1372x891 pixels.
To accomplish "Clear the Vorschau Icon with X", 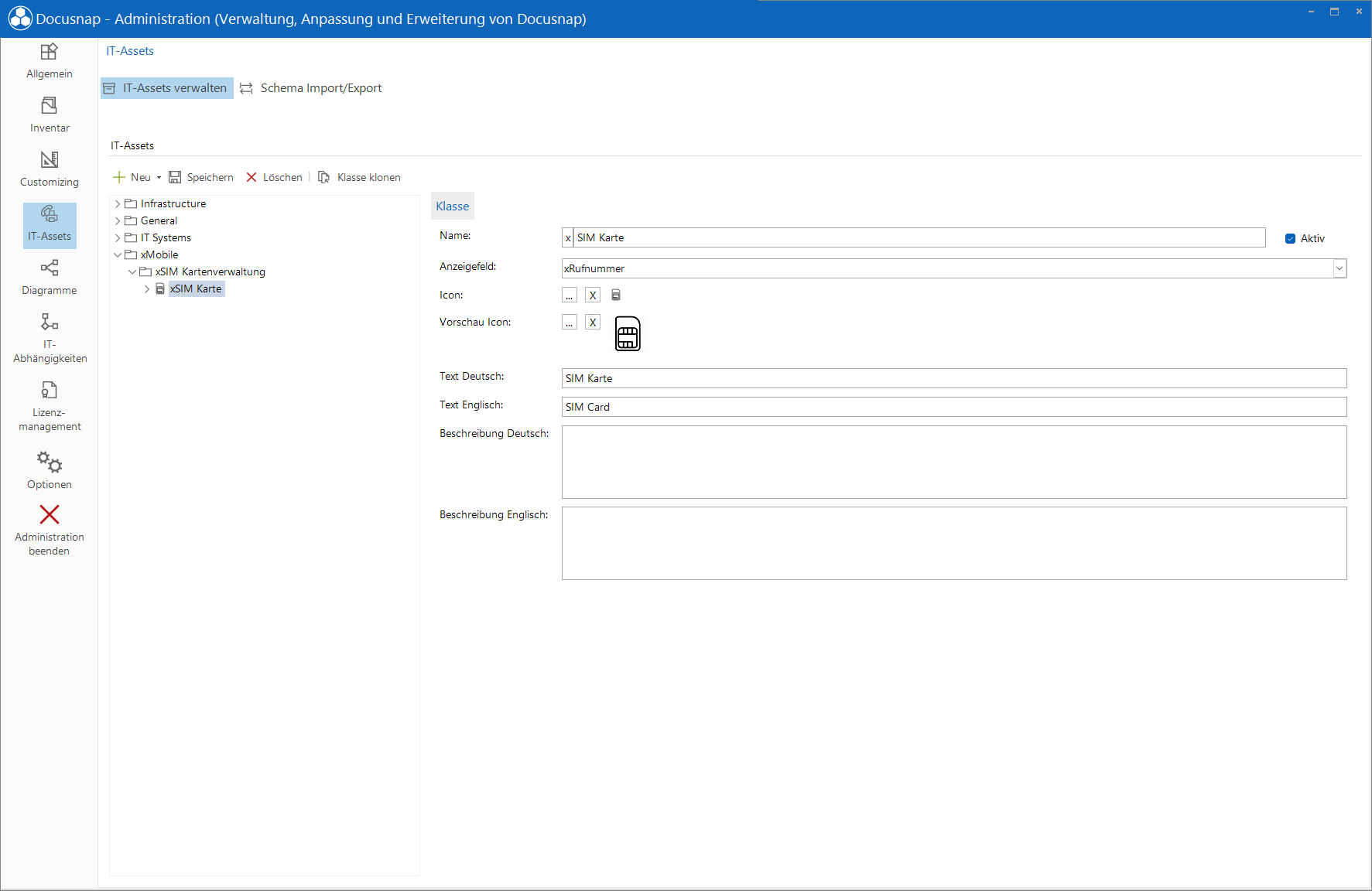I will coord(593,322).
